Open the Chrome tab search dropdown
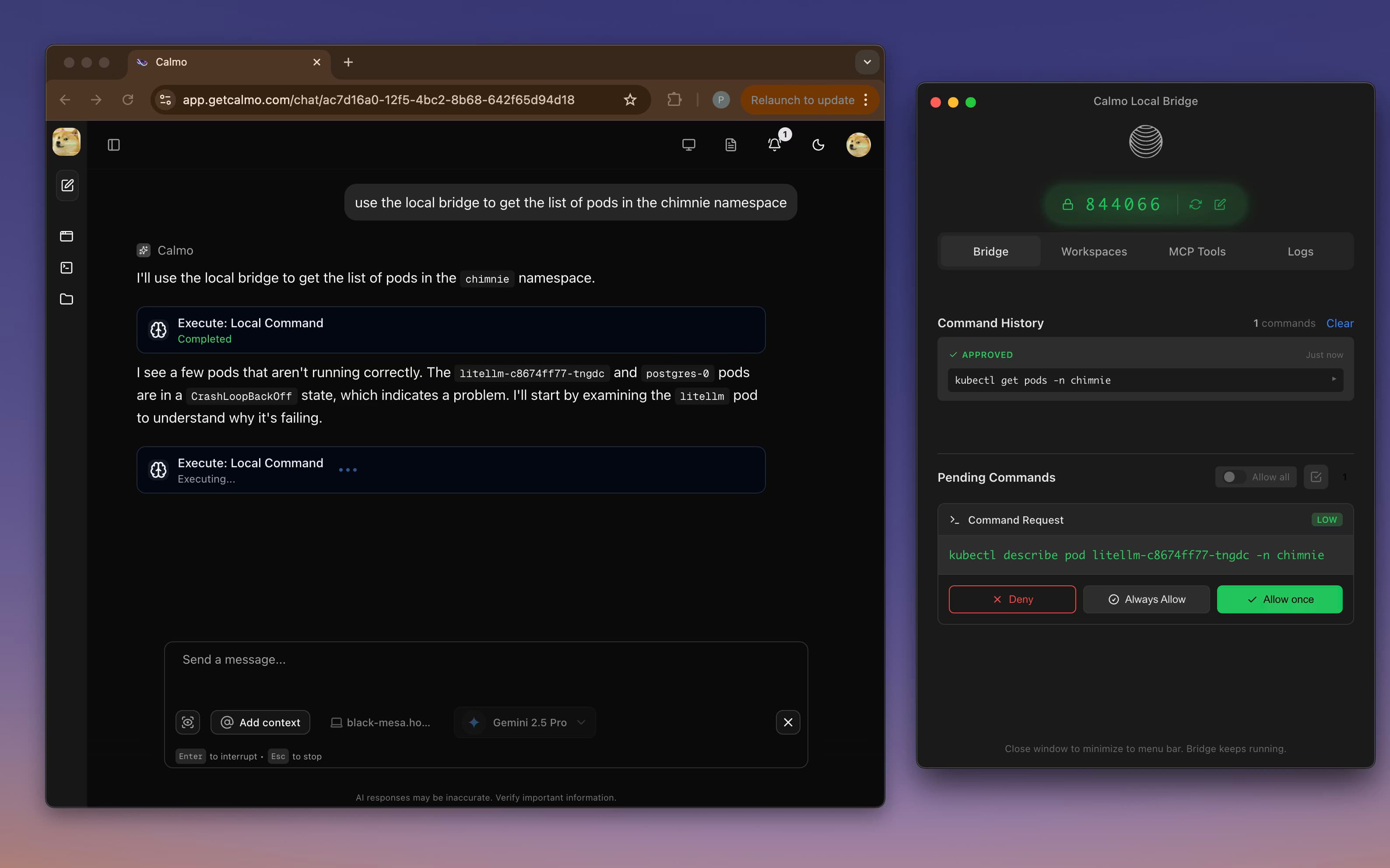The image size is (1390, 868). pos(867,62)
